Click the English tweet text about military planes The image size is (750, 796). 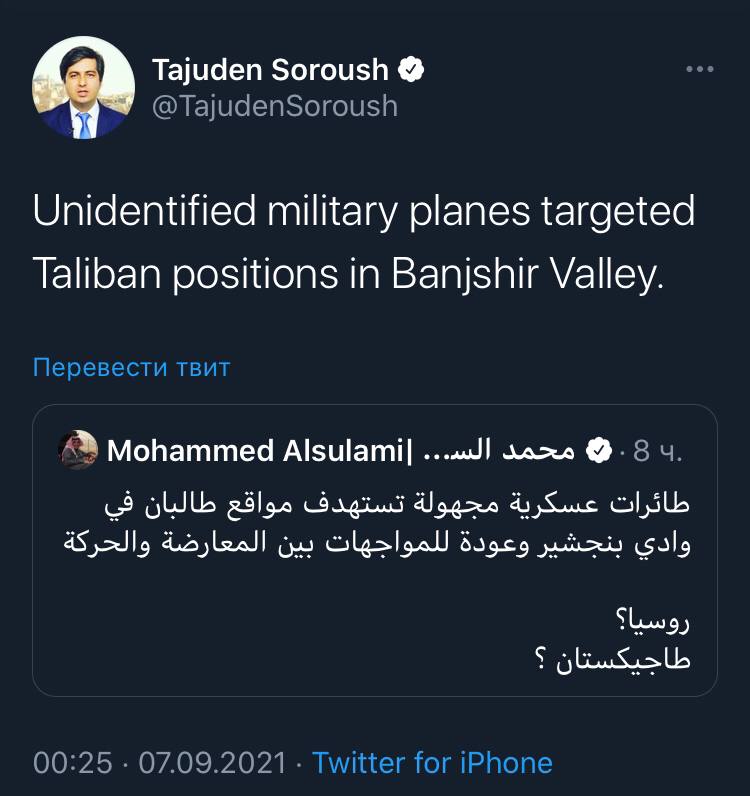364,243
